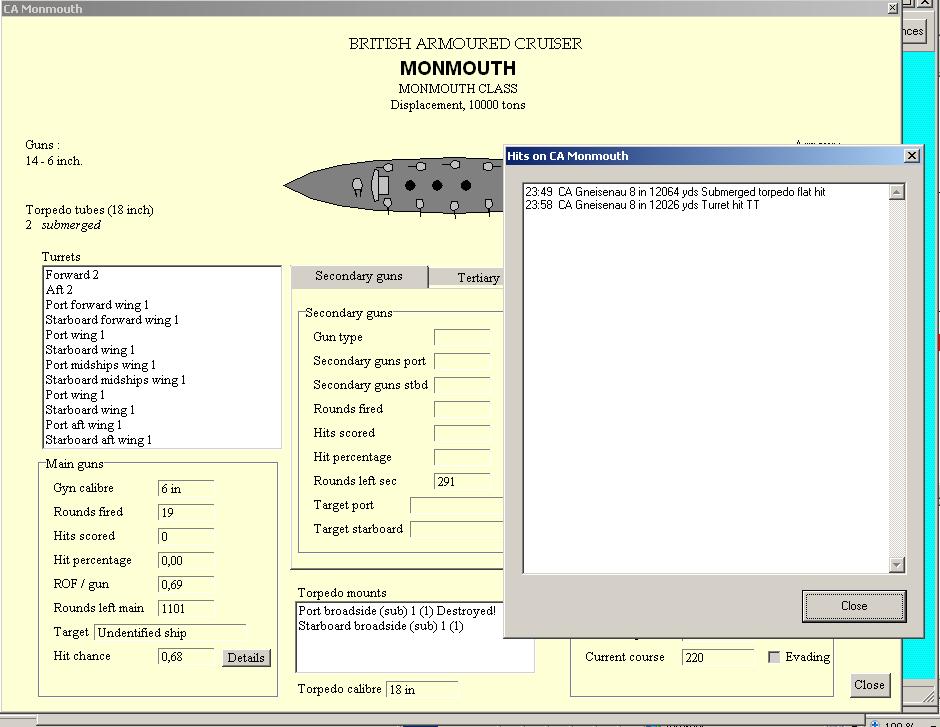The height and width of the screenshot is (727, 940).
Task: Click the middle funnel dot on ship diagram
Action: [x=438, y=185]
